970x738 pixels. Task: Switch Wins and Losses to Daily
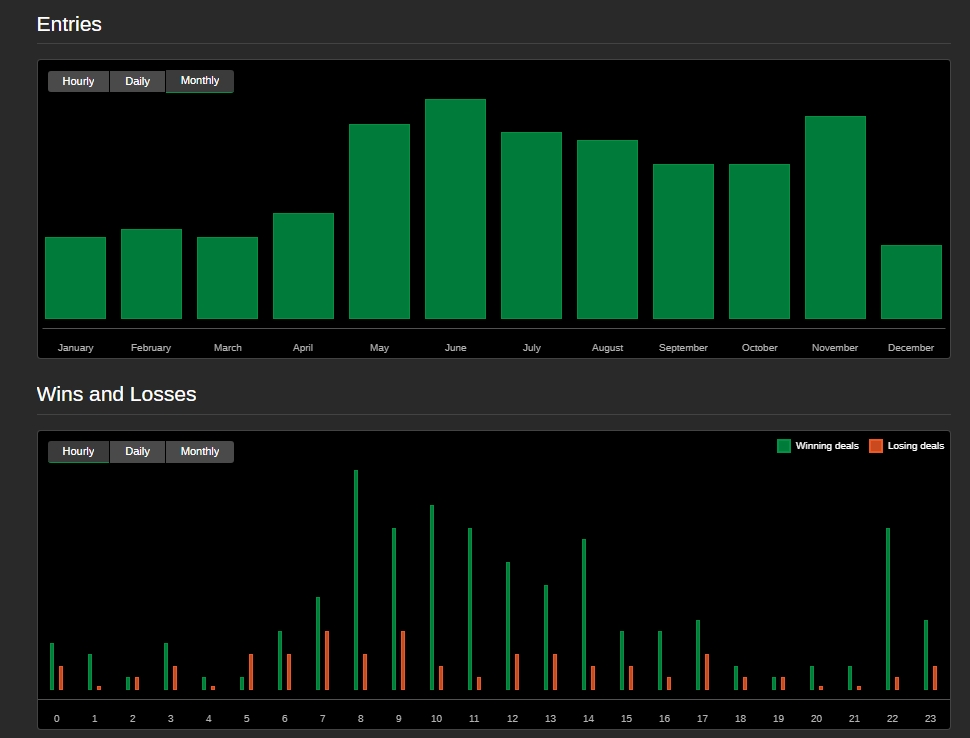(137, 452)
